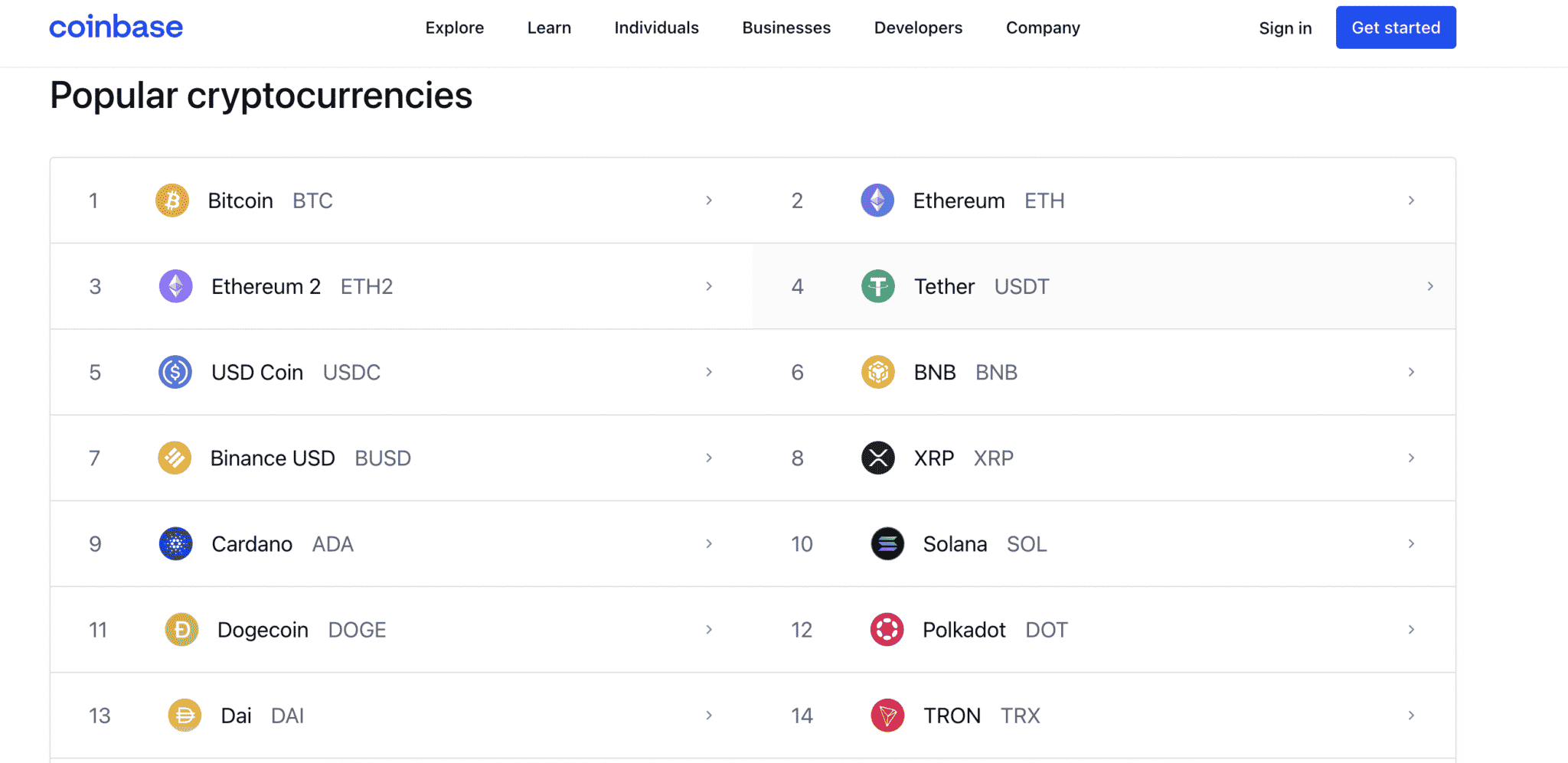Open Cardano row via its chevron arrow
The width and height of the screenshot is (1568, 763).
709,544
